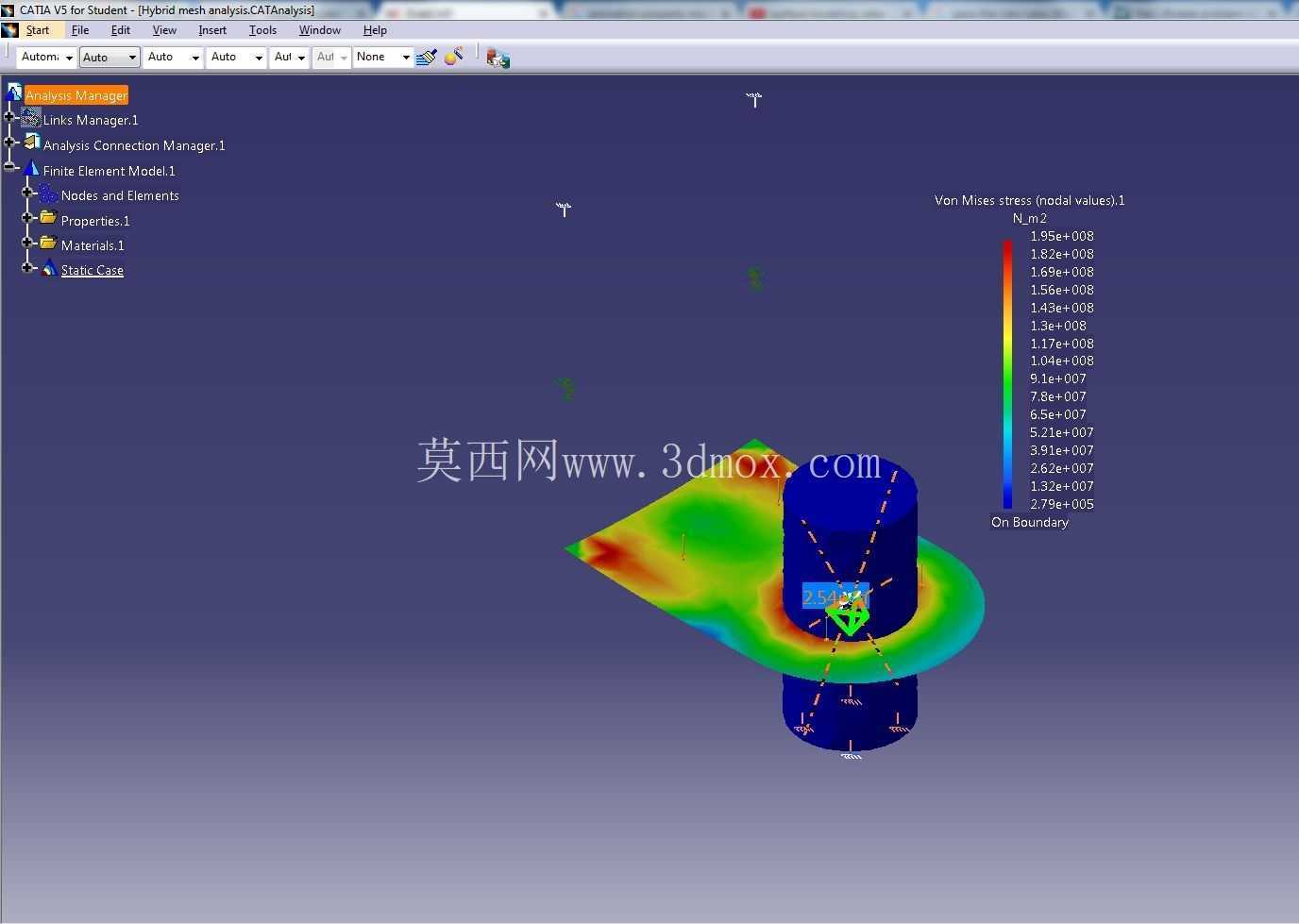
Task: Click the lower cylinder below the plate
Action: (850, 713)
